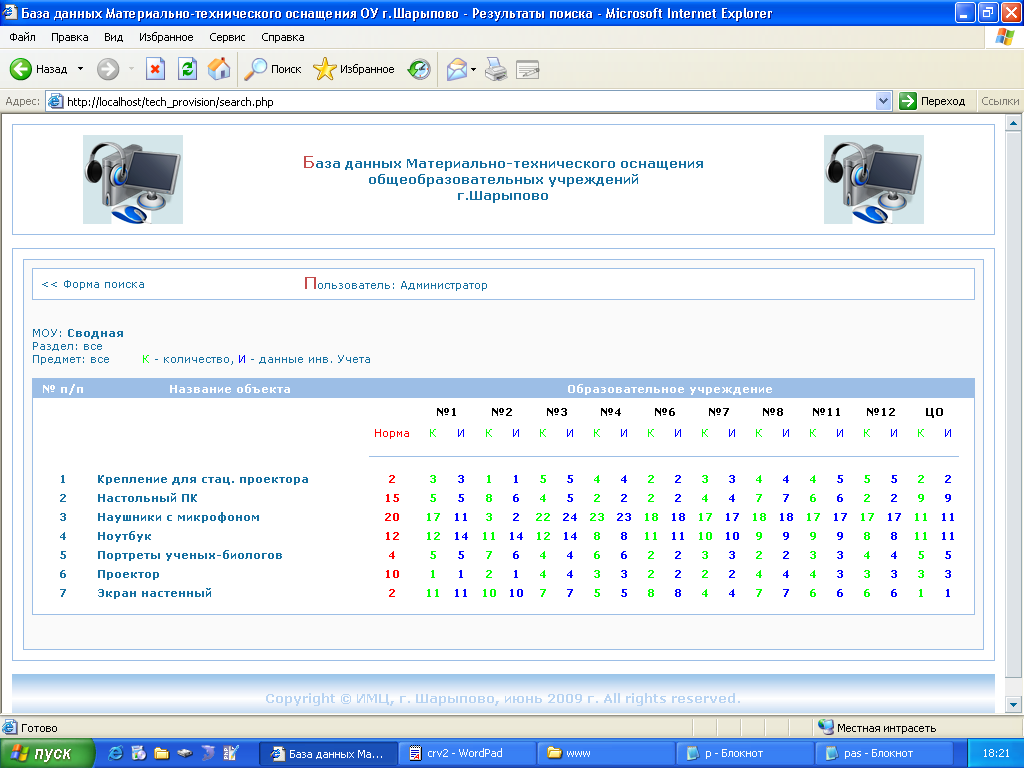Open the Файл menu

pyautogui.click(x=22, y=37)
